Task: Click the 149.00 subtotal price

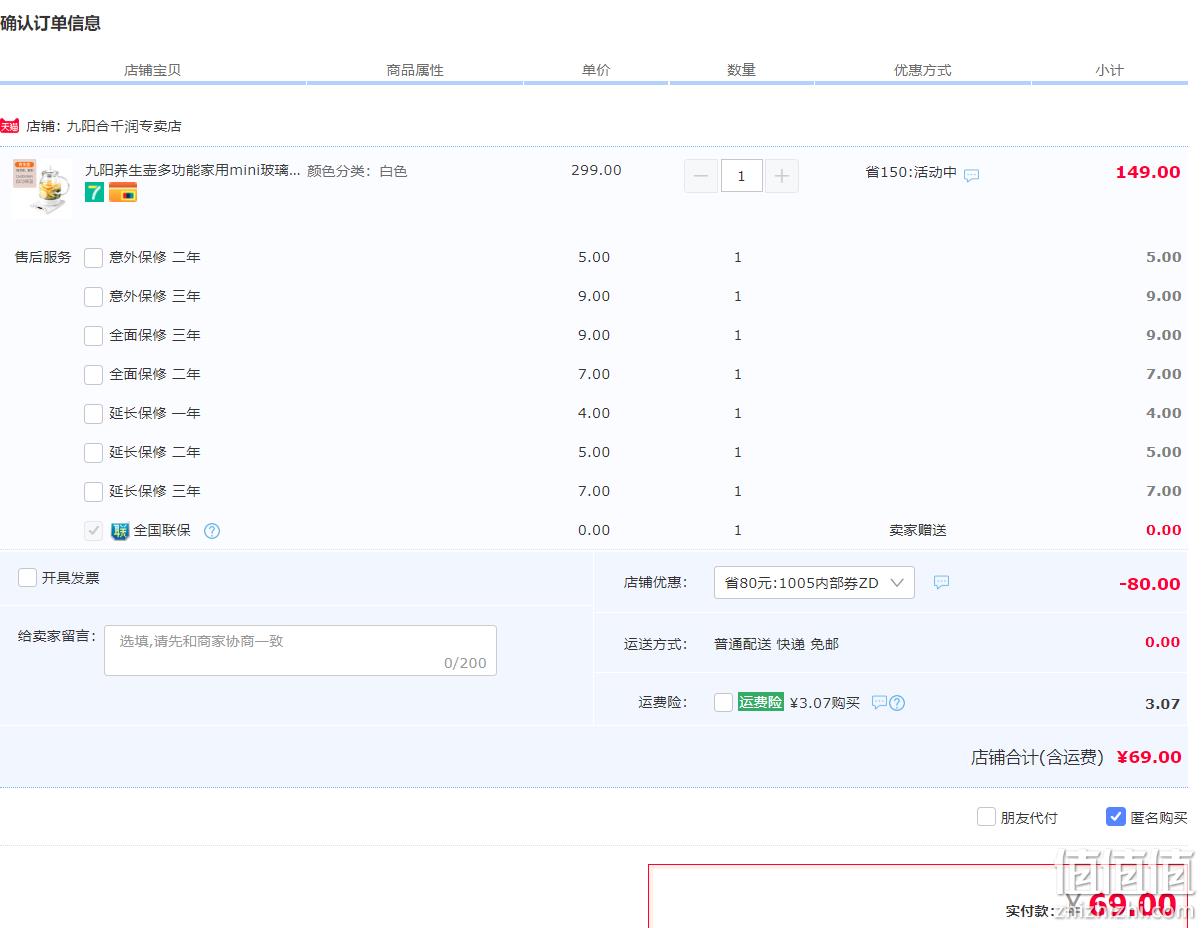Action: 1148,172
